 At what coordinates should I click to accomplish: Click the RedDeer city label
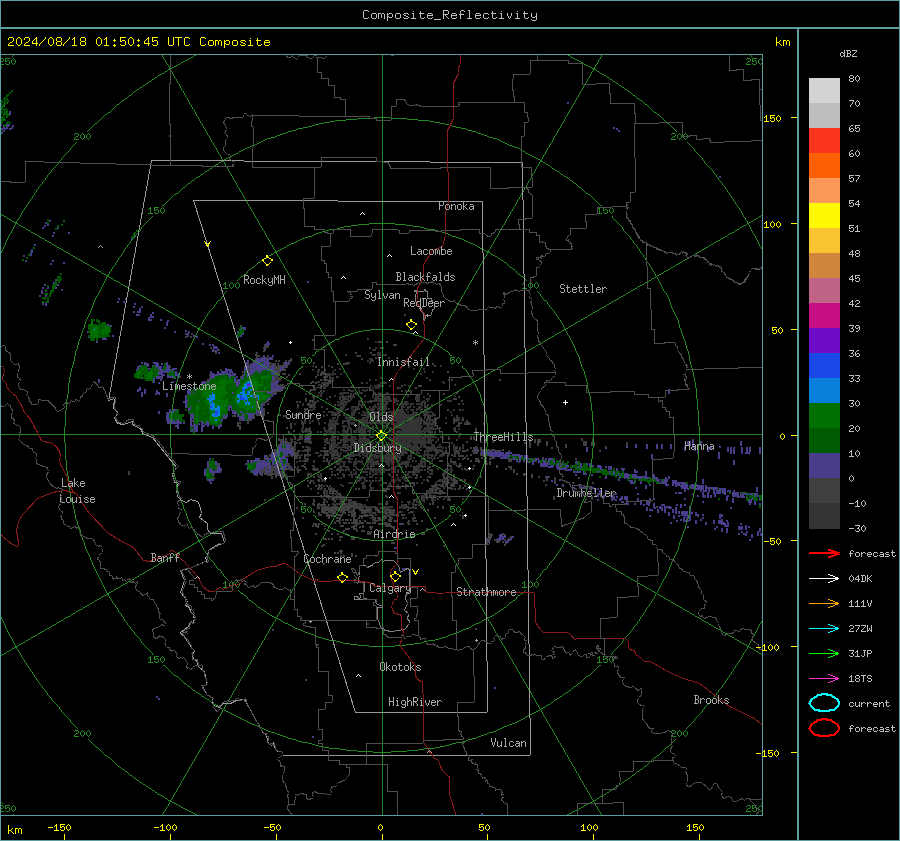click(x=424, y=303)
